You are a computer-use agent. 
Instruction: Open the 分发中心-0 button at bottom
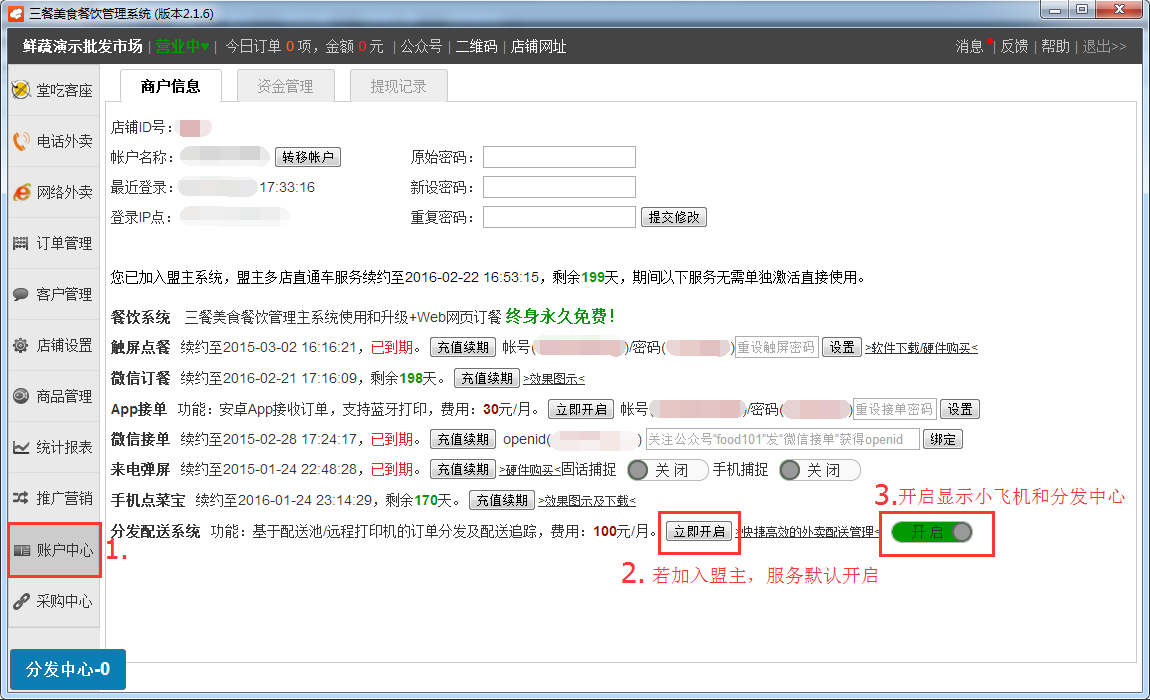(68, 669)
